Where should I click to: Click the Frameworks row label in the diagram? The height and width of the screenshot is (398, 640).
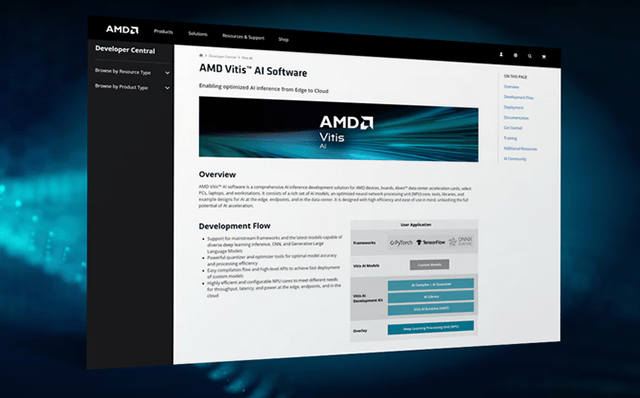pos(364,243)
